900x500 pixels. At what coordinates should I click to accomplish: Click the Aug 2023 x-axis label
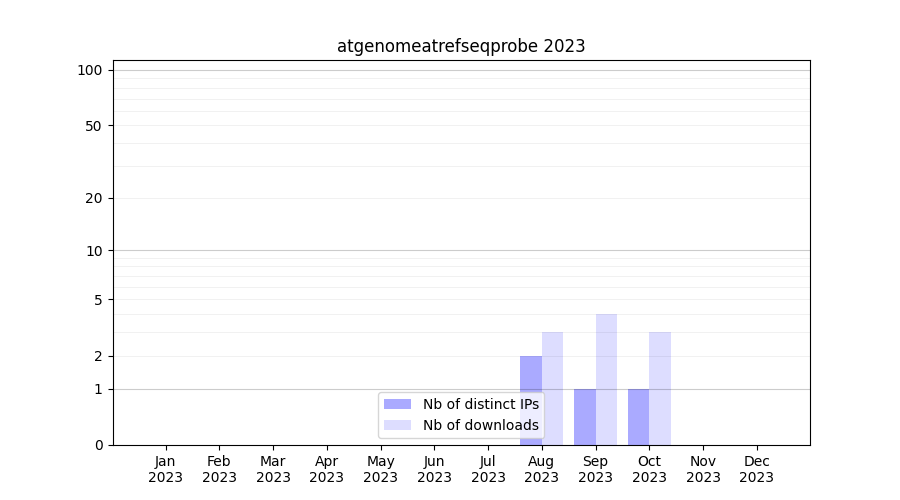541,469
